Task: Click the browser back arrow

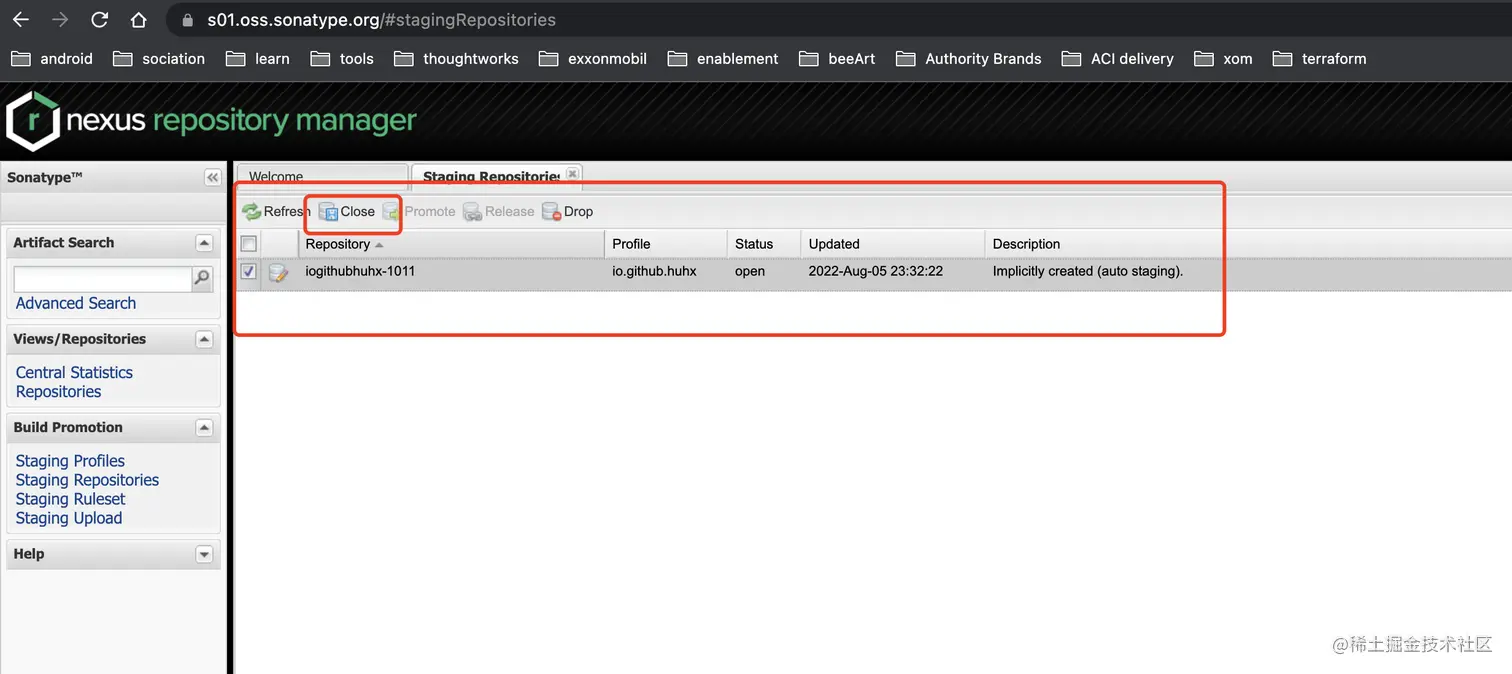Action: 21,19
